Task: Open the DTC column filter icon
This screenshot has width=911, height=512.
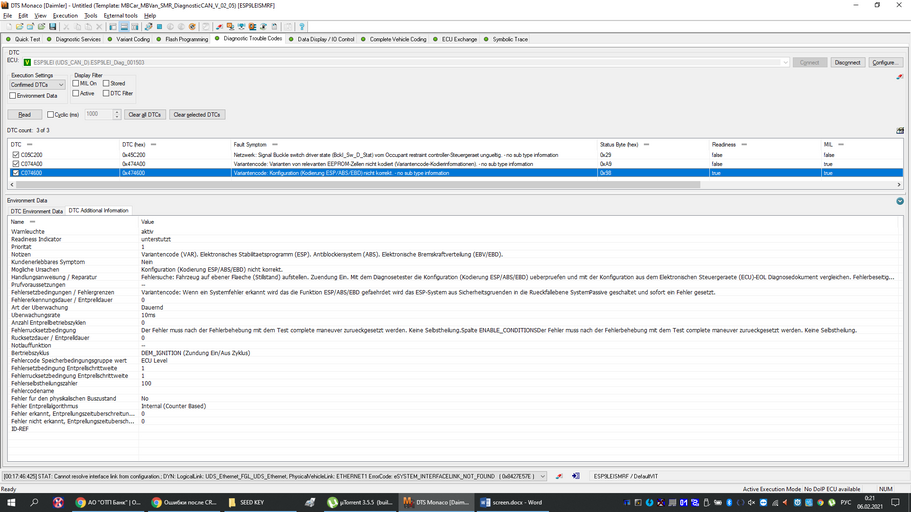Action: pyautogui.click(x=30, y=144)
